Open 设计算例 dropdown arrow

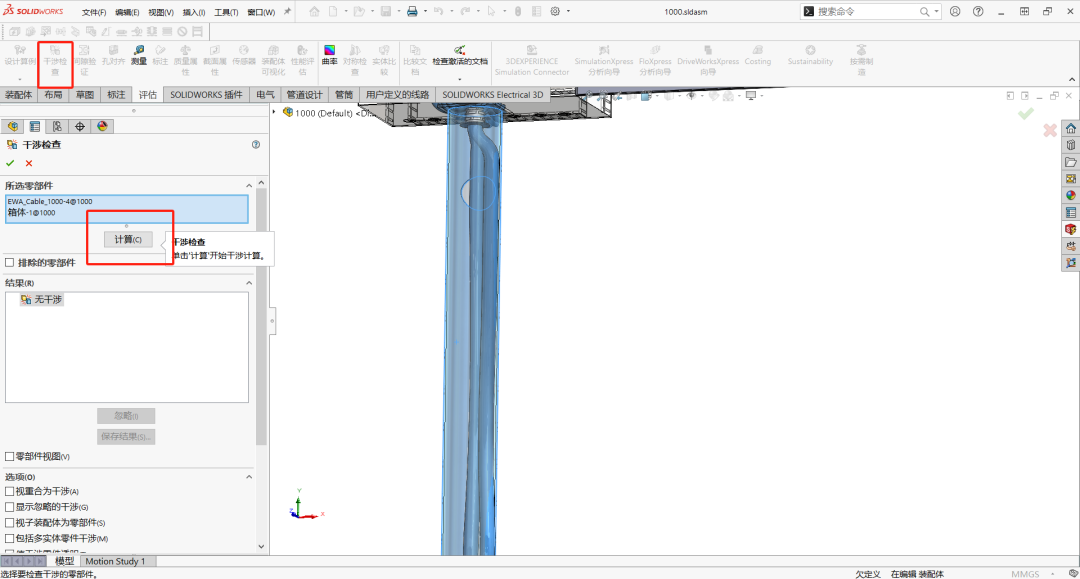tap(20, 80)
